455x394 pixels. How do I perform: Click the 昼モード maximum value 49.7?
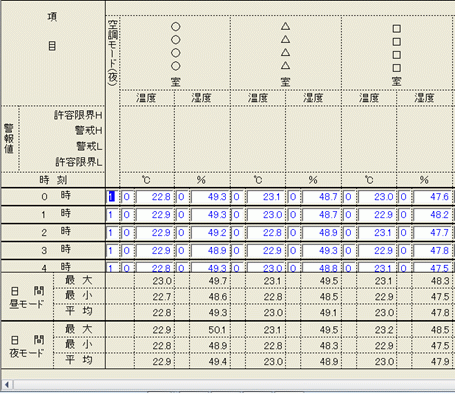click(218, 281)
